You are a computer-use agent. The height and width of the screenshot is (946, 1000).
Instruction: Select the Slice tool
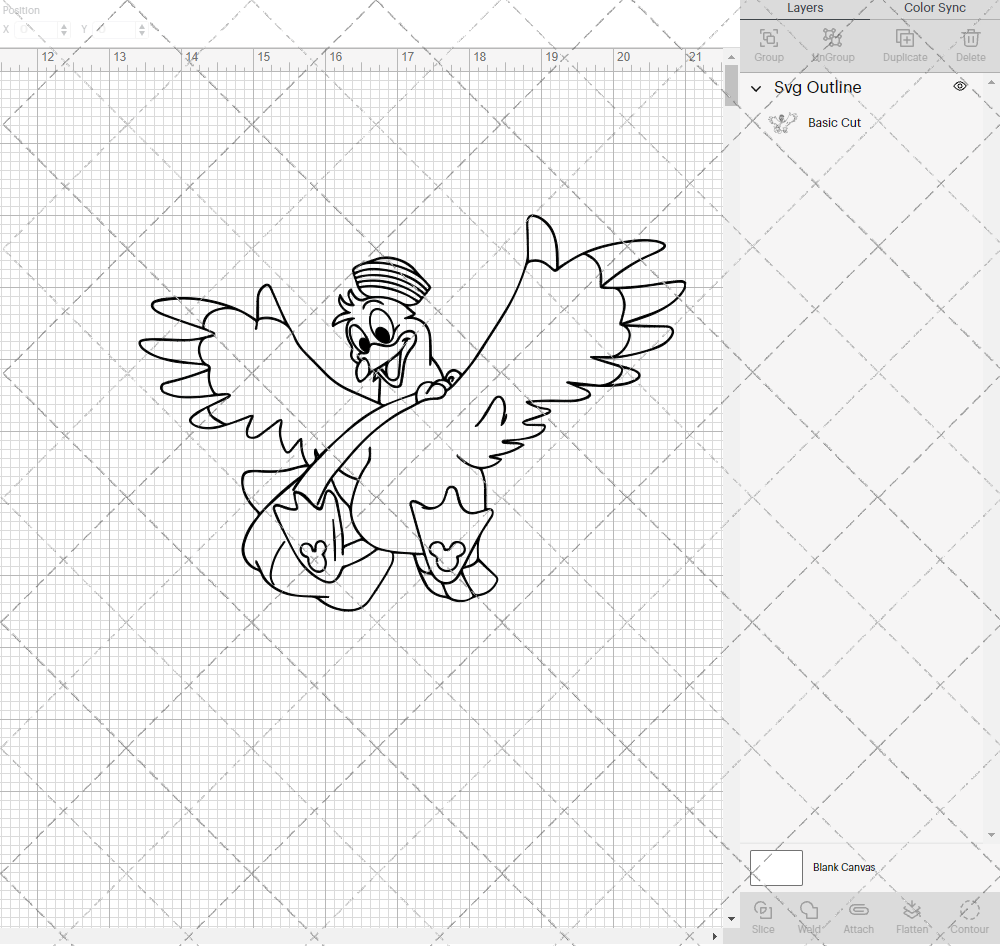tap(763, 916)
